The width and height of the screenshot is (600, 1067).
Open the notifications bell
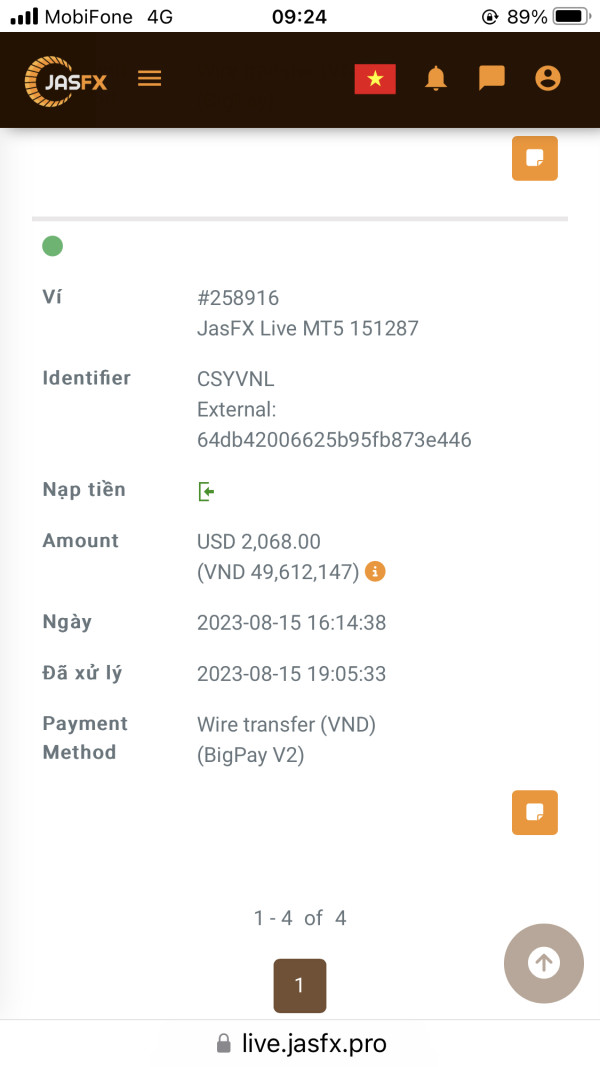click(436, 78)
